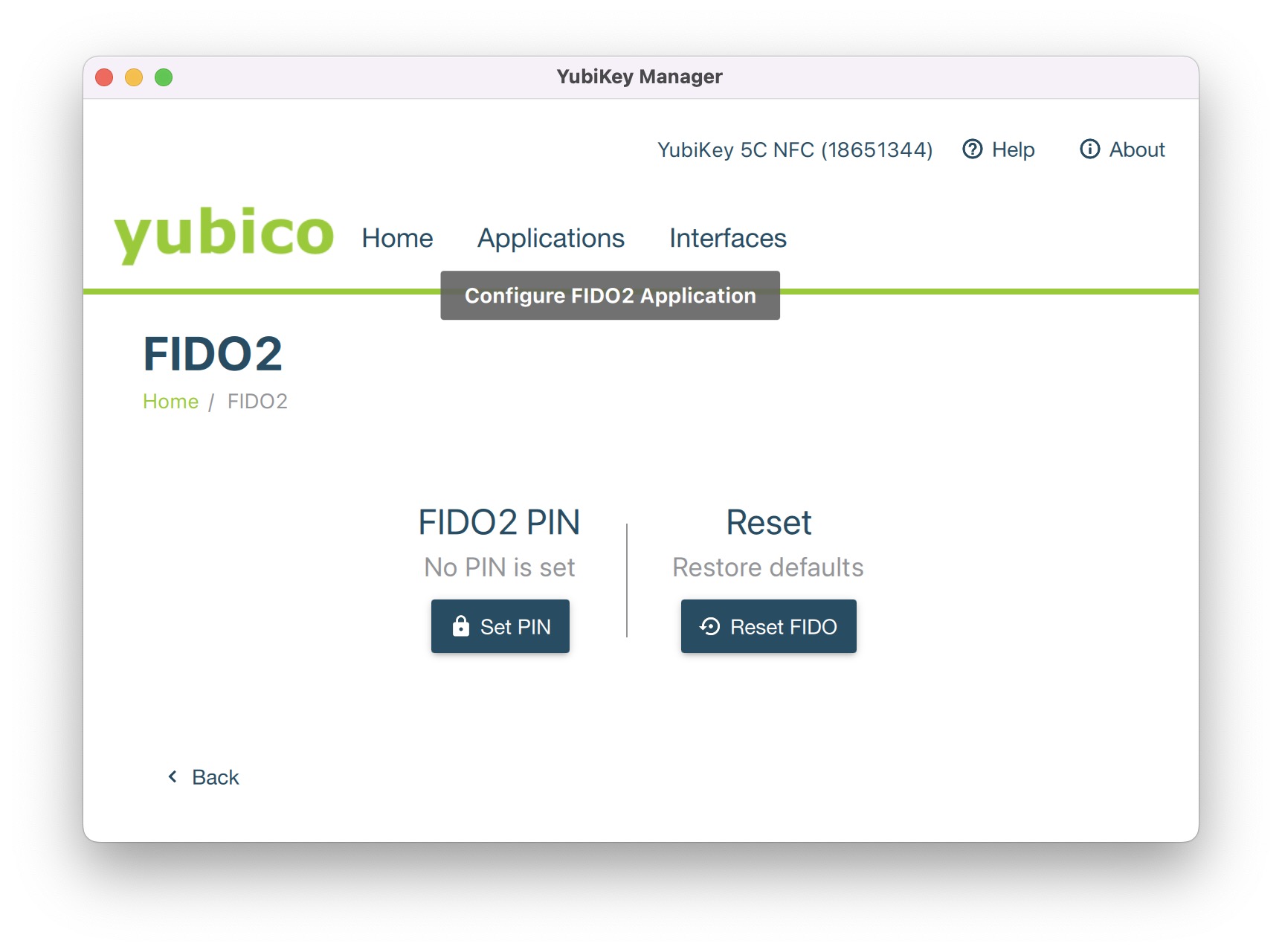Click the FIDO2 breadcrumb text
1282x952 pixels.
point(257,402)
